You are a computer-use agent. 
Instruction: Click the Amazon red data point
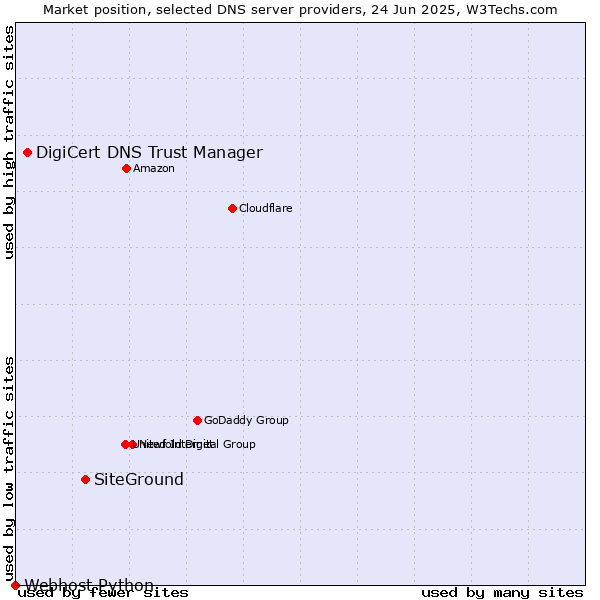[x=127, y=169]
